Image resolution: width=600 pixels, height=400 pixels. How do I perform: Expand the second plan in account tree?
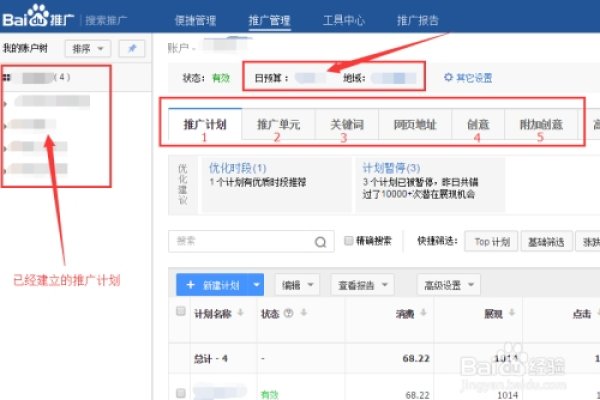click(x=5, y=126)
